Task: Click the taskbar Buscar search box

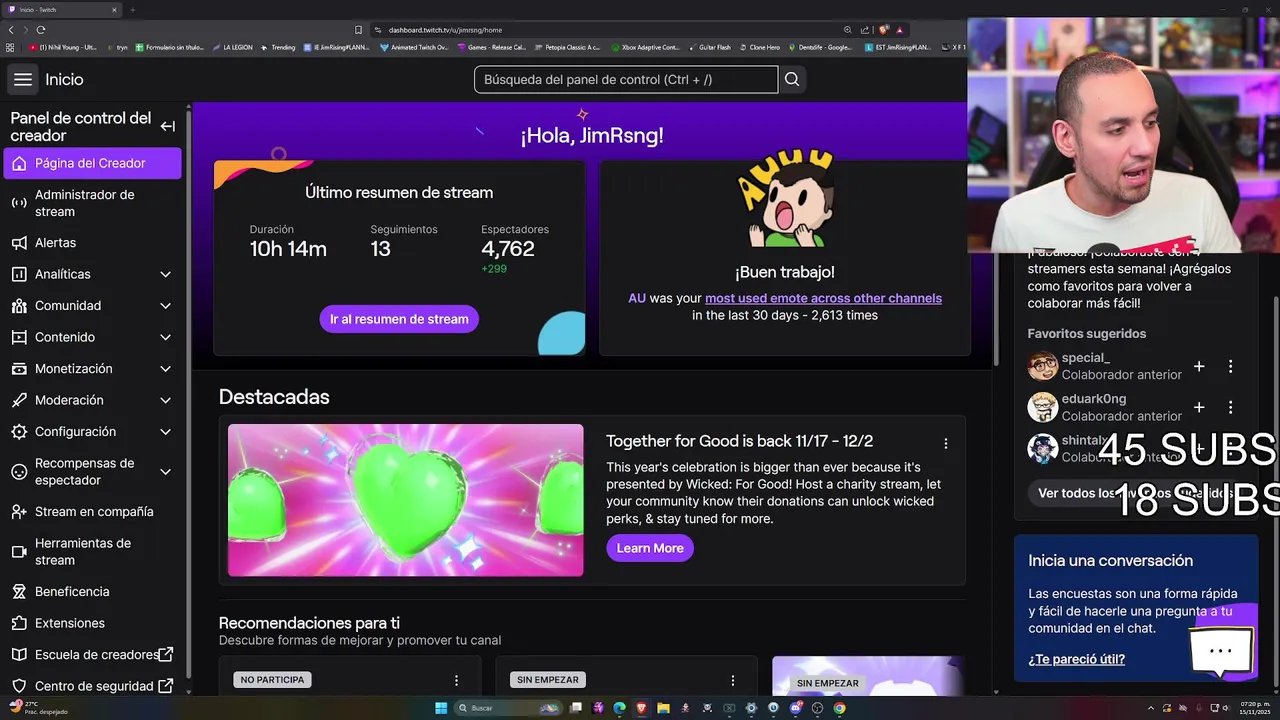Action: coord(508,708)
